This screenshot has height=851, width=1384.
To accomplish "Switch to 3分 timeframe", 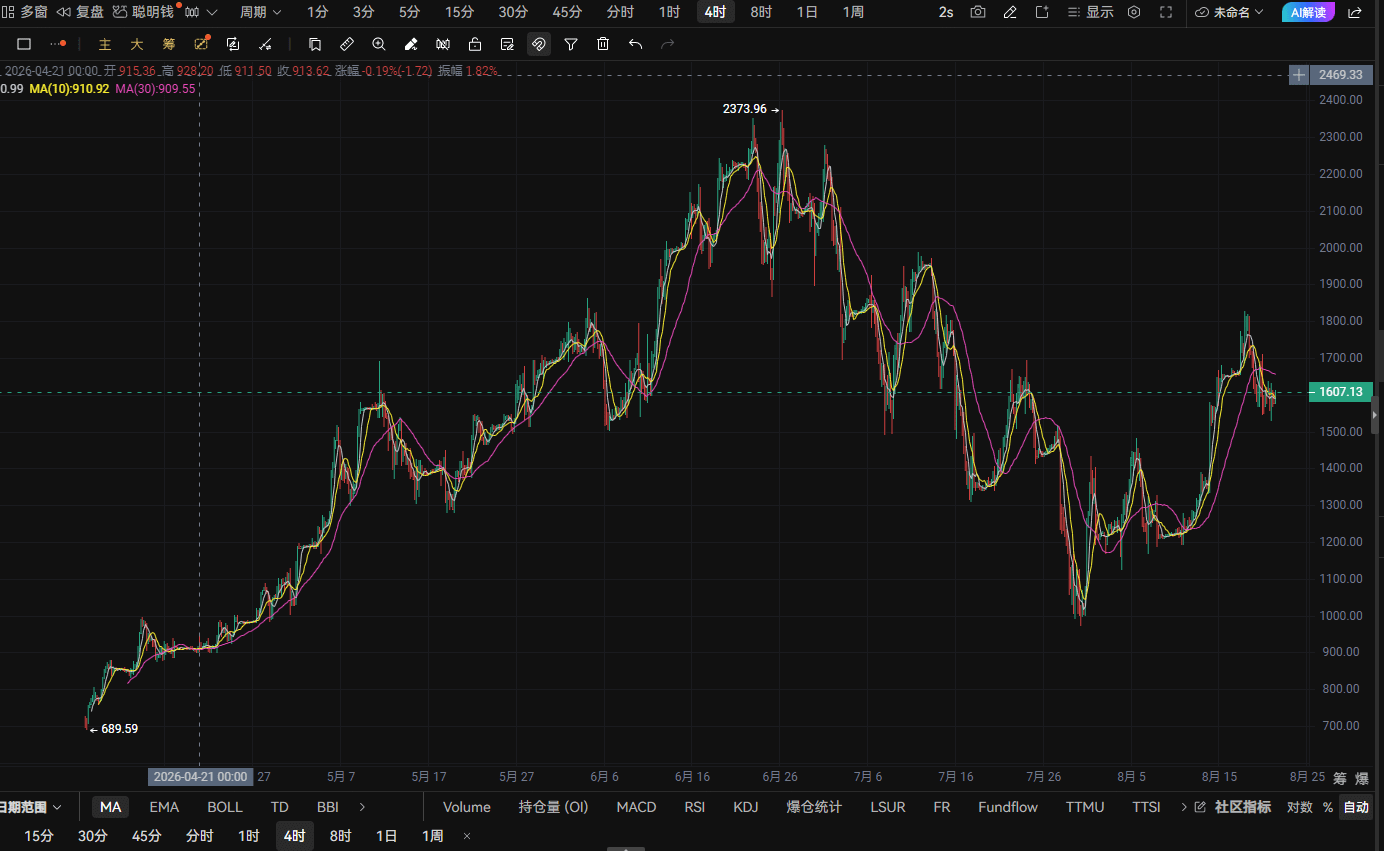I will pos(363,12).
